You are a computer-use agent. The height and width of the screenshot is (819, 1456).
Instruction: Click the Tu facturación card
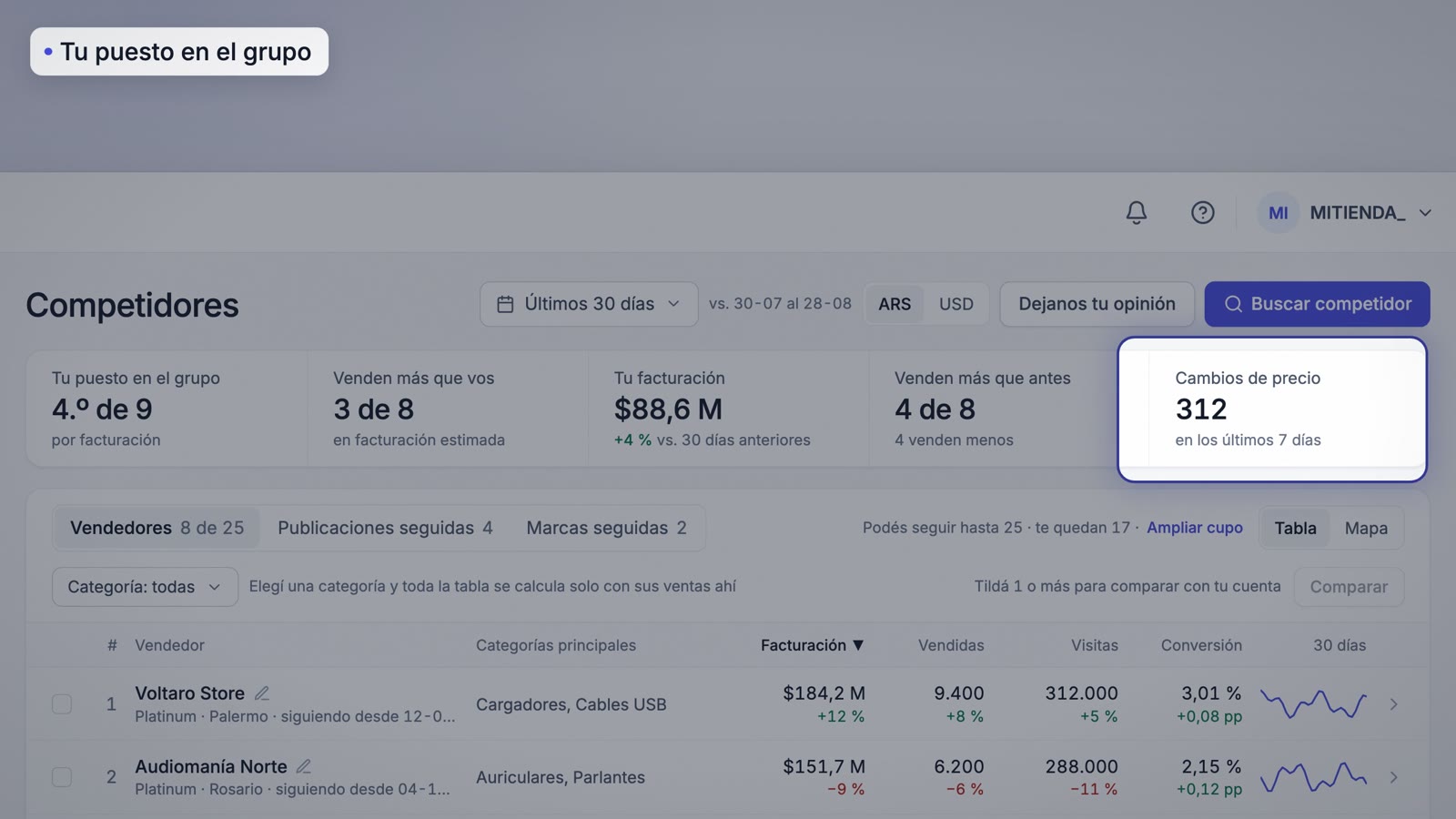point(729,409)
